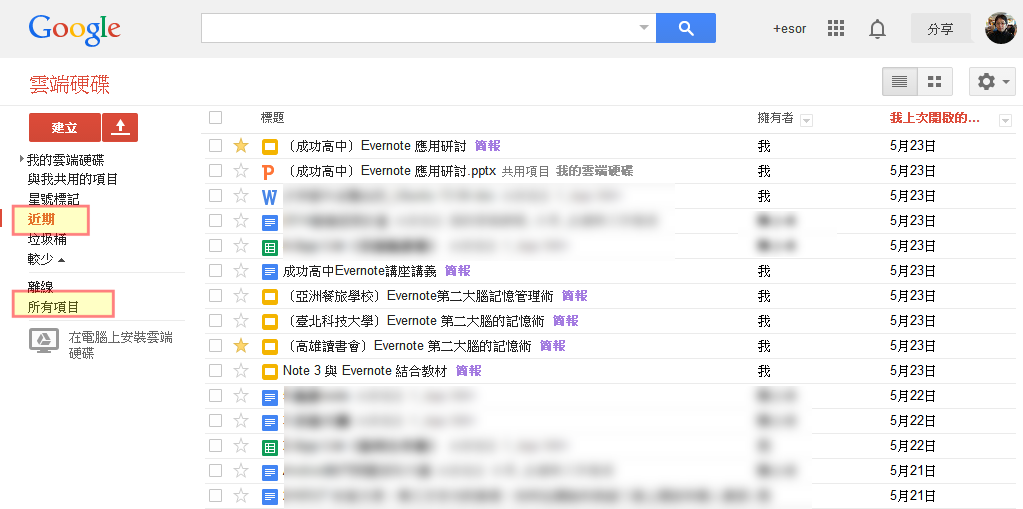This screenshot has width=1023, height=509.
Task: Open 星號標記 in sidebar
Action: point(53,199)
